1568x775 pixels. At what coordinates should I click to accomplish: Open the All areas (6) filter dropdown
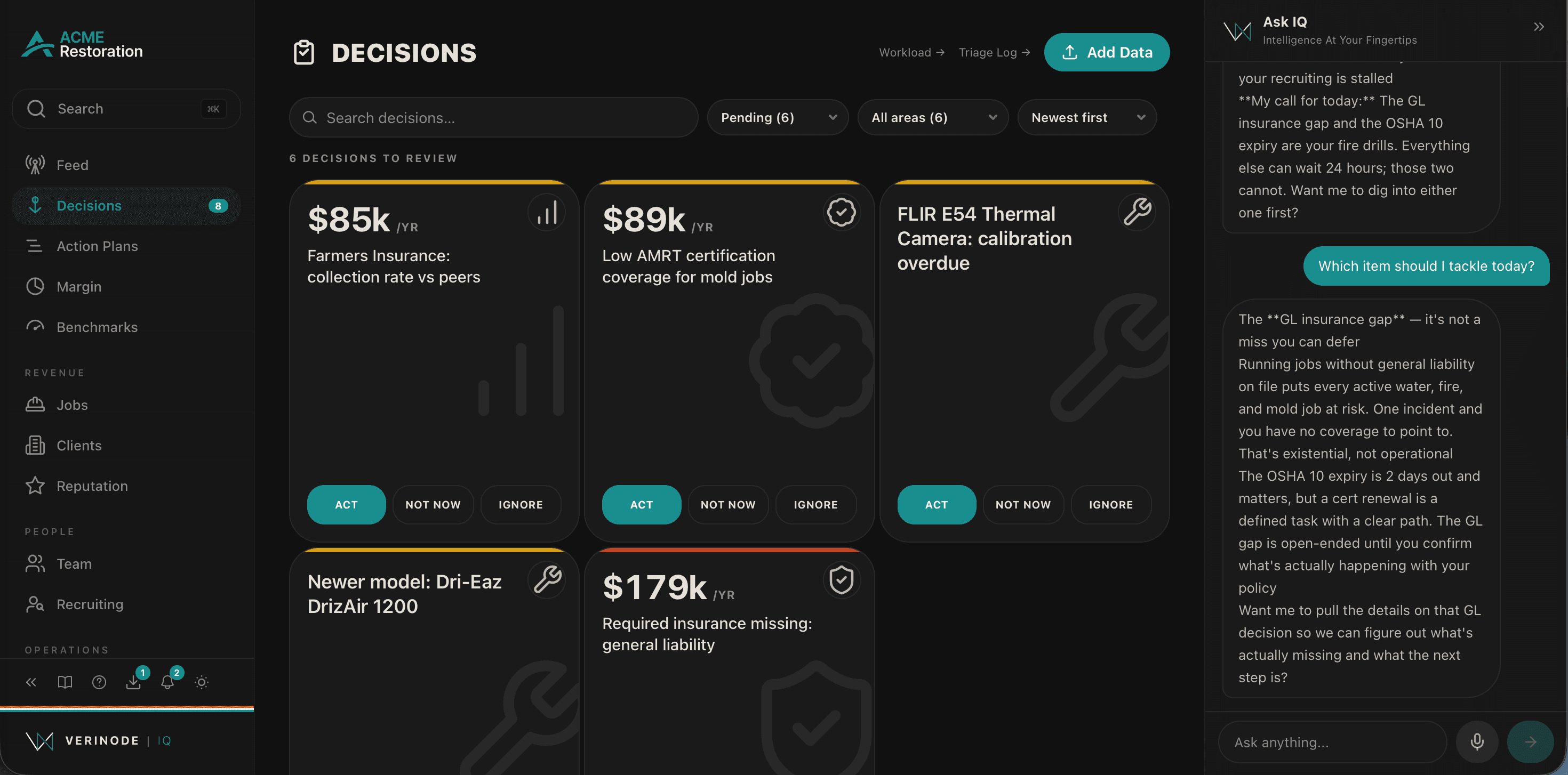coord(932,117)
